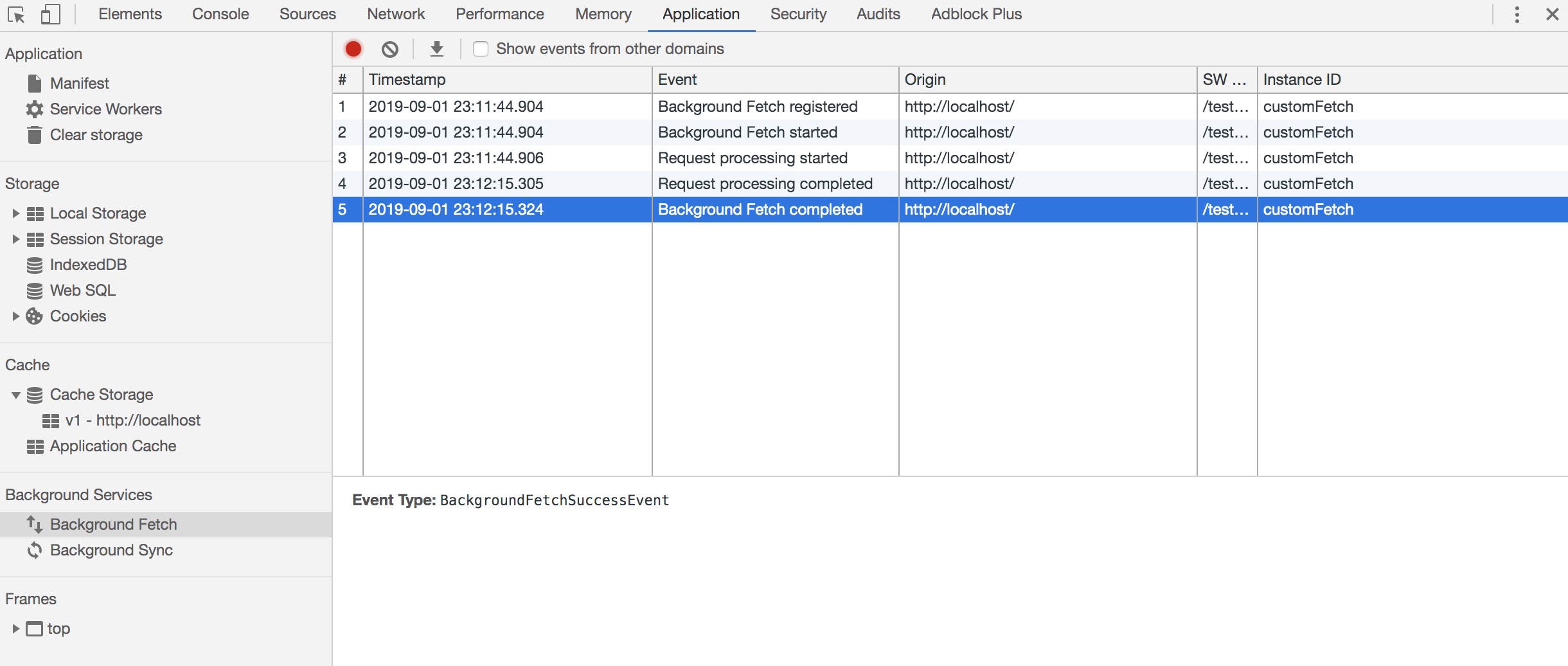Click the SW … scope column header
1568x666 pixels.
coord(1227,80)
